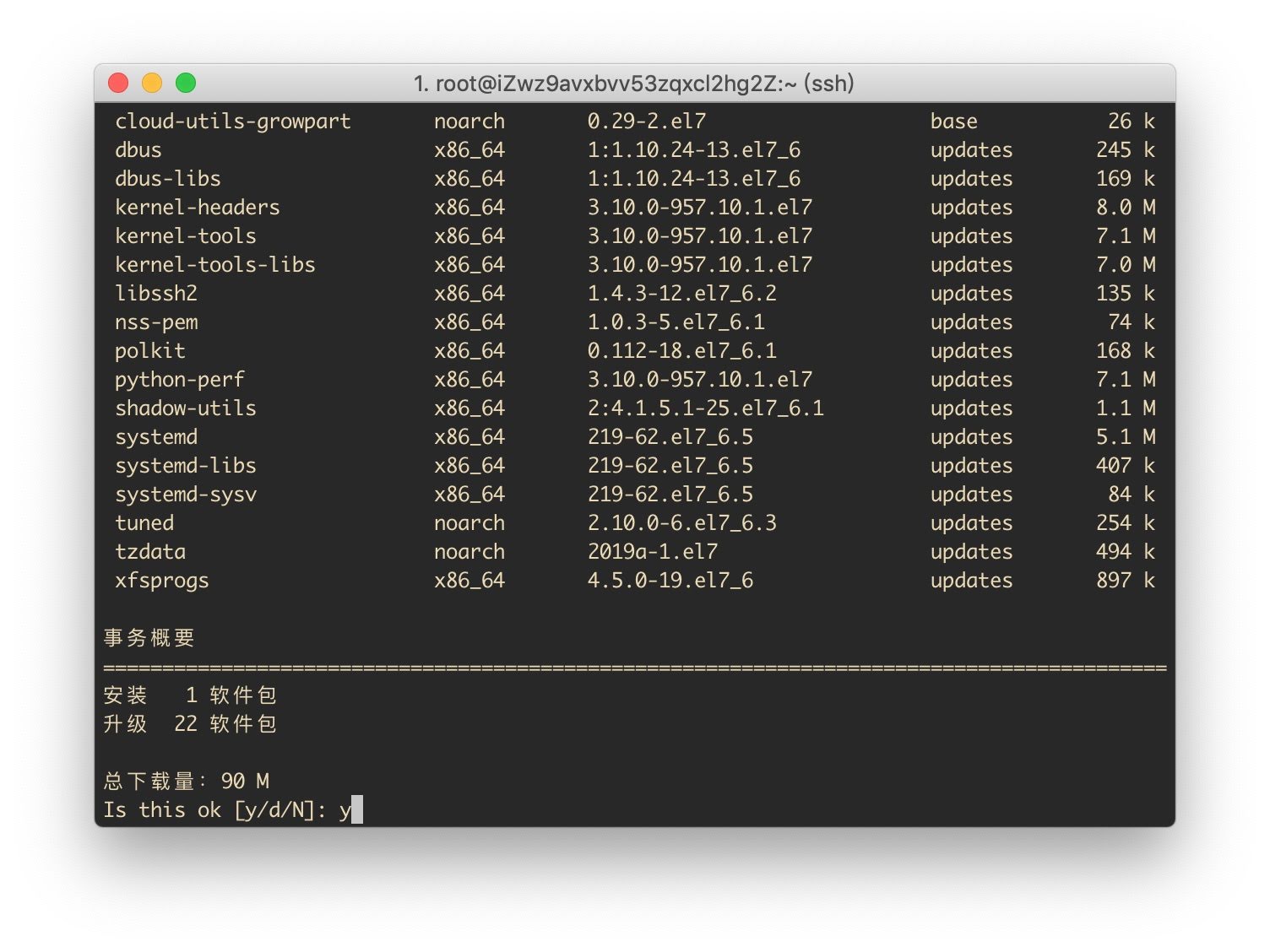Click the 总下载量 90 M line
The width and height of the screenshot is (1270, 952).
187,782
